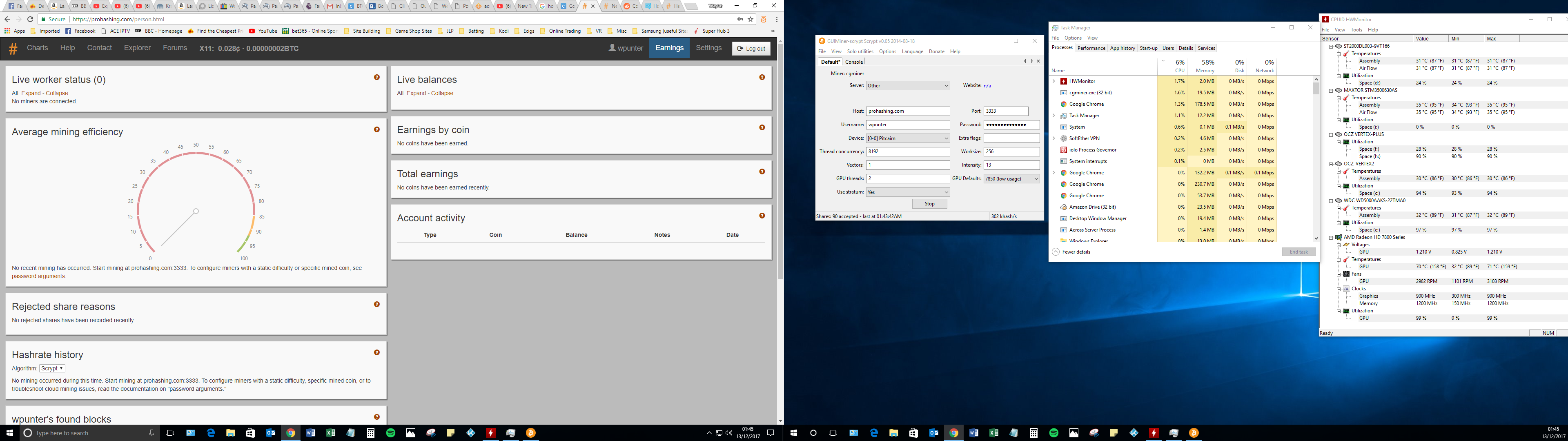Open the GPU Defaults dropdown
The width and height of the screenshot is (1568, 441).
(x=1012, y=178)
